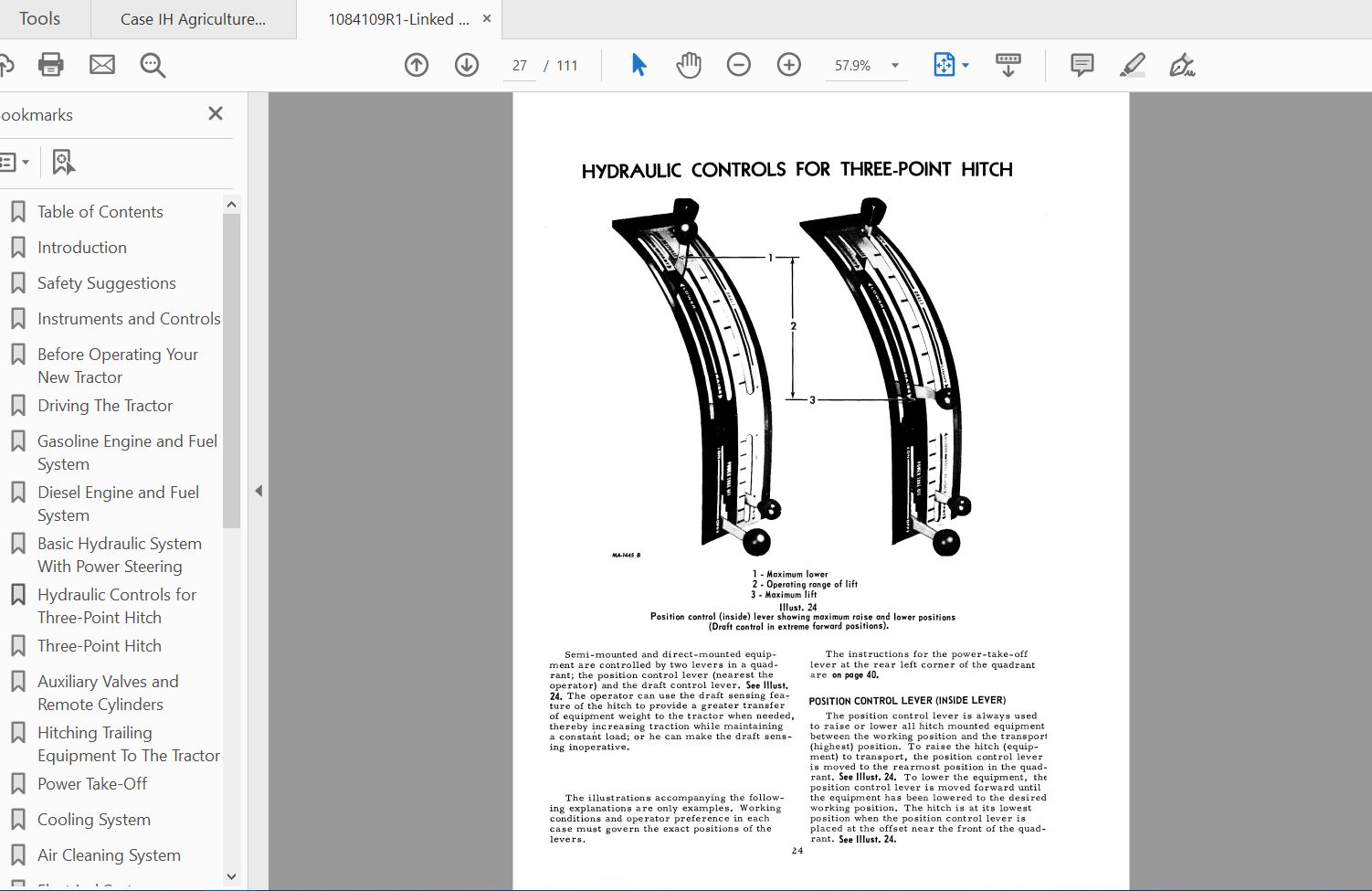Click bookmark icon beside Table of Contents

tap(17, 212)
